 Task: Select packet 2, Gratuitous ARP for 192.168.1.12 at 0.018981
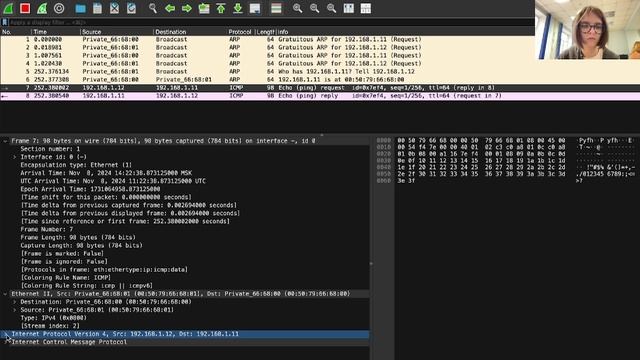267,47
